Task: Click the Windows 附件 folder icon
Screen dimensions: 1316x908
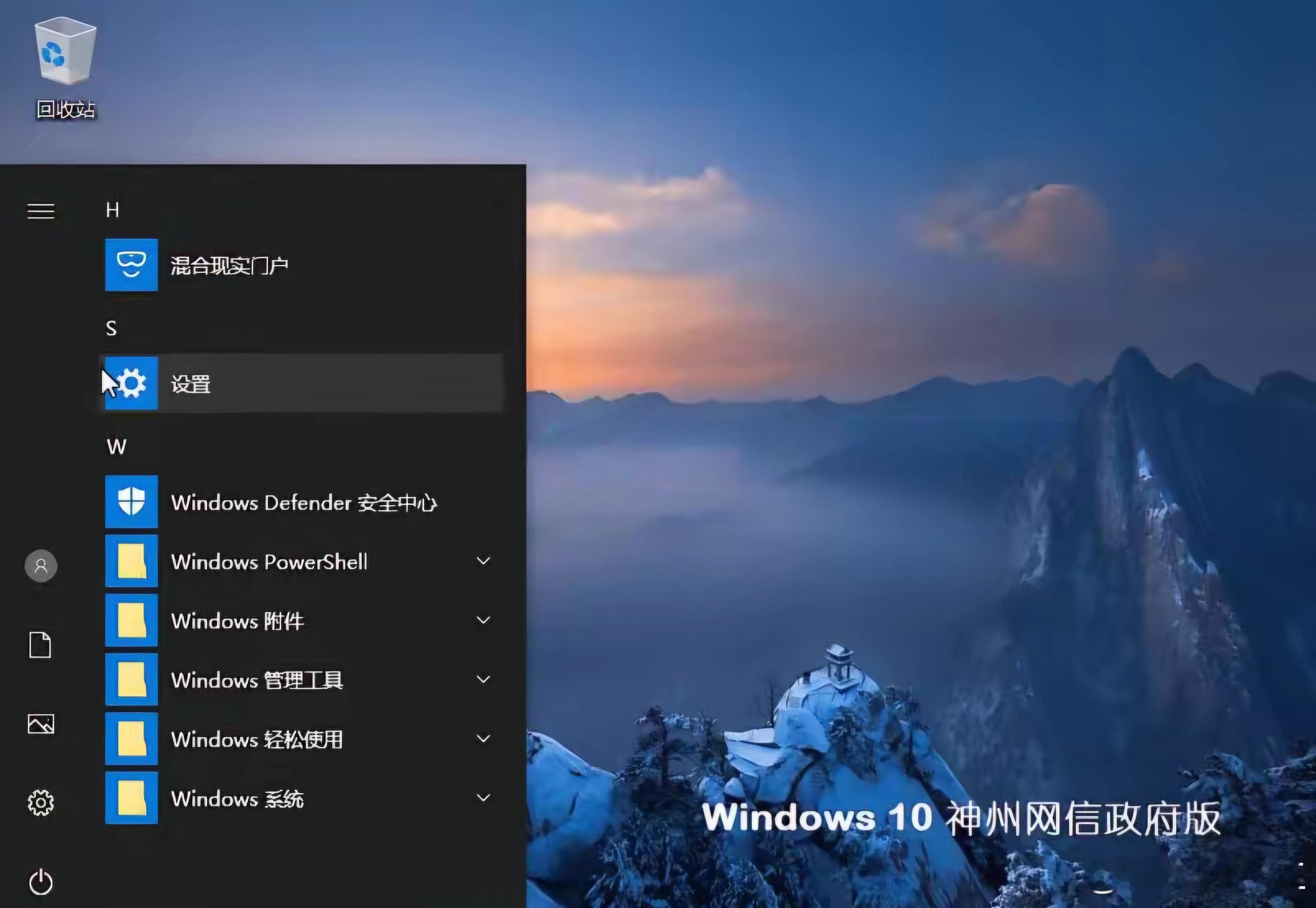Action: pos(132,620)
